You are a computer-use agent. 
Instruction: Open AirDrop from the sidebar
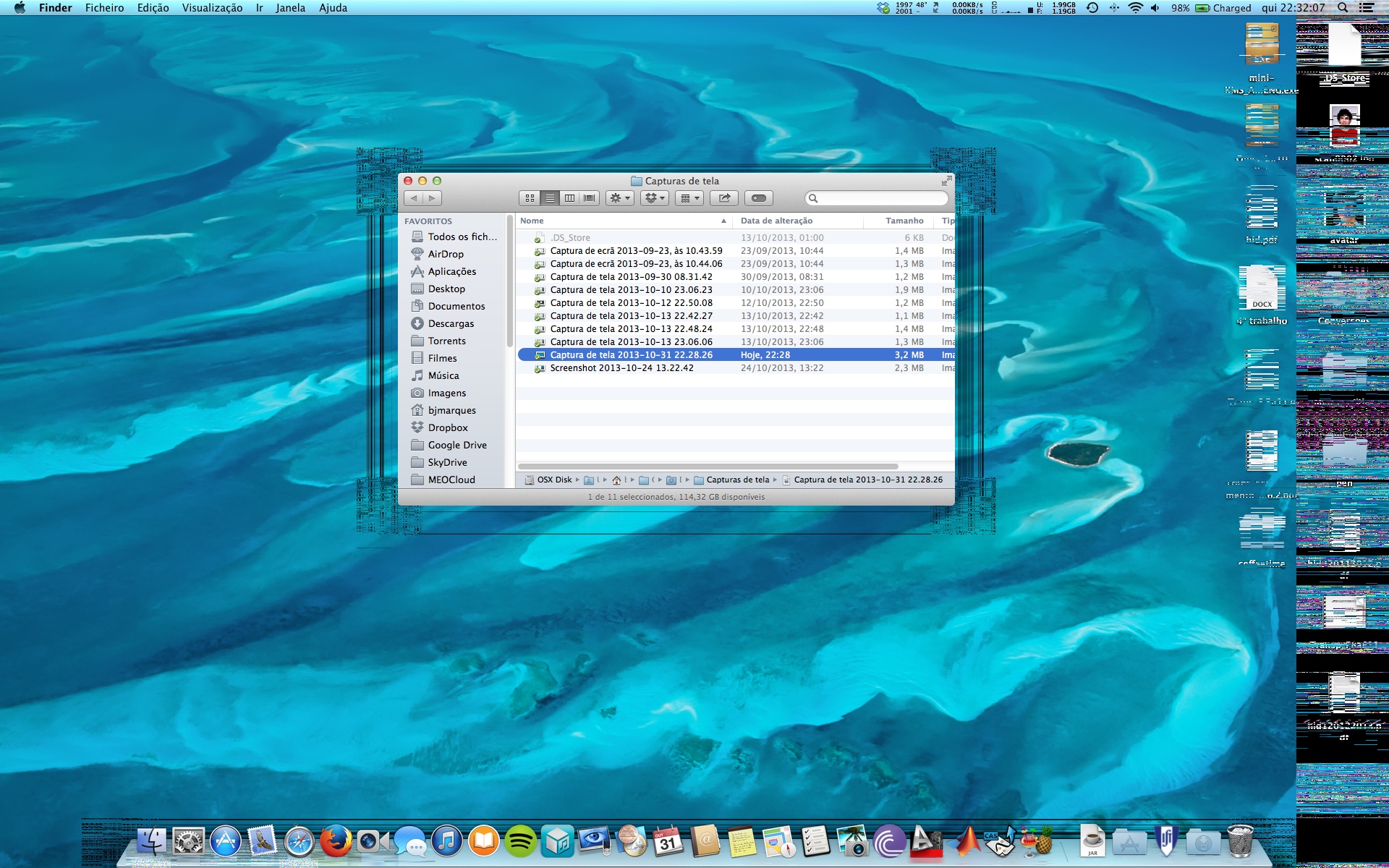pyautogui.click(x=445, y=255)
